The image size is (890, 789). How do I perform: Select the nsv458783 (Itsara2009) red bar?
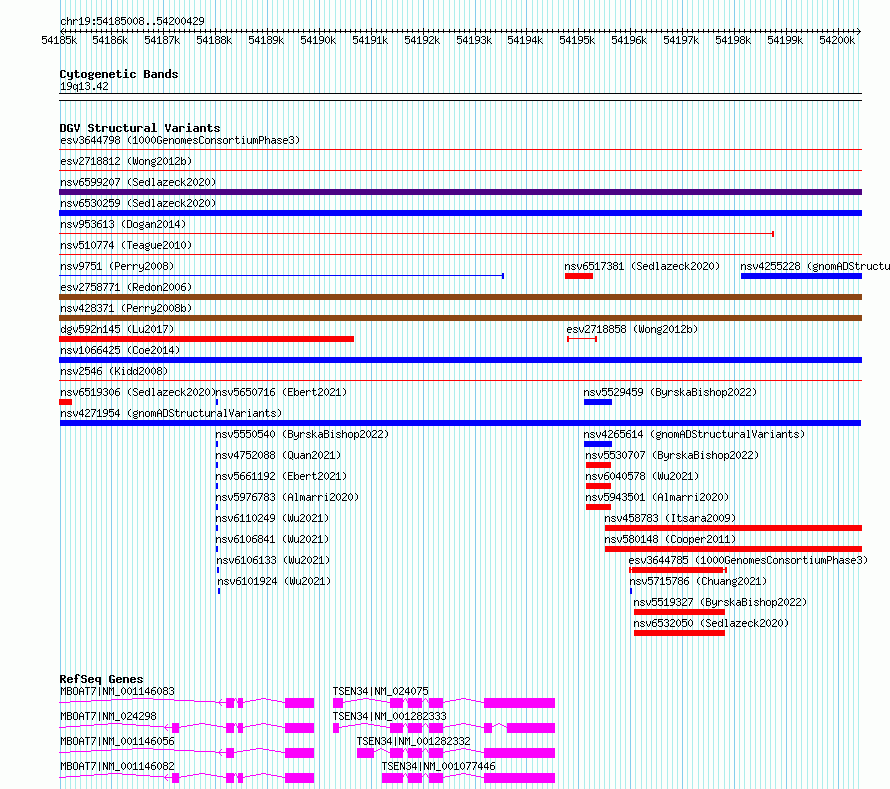[x=733, y=528]
